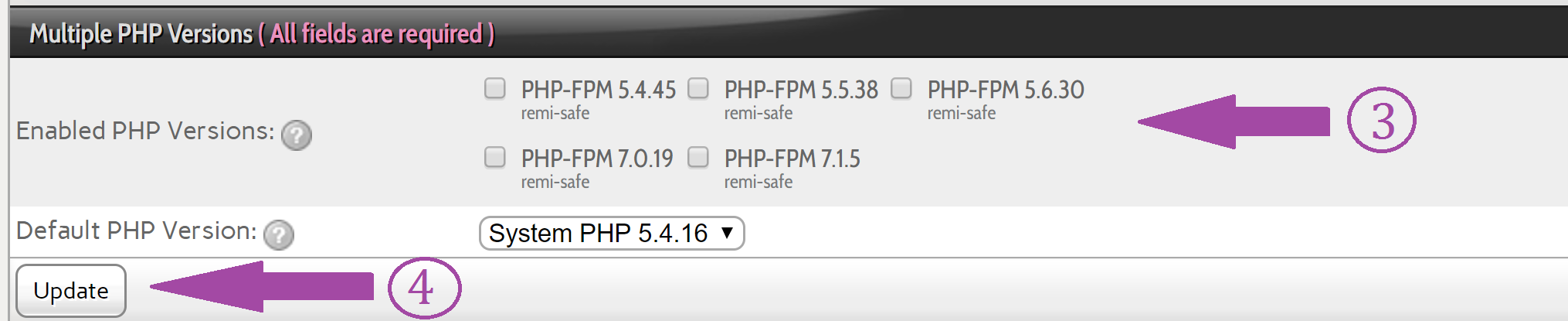Tick the PHP-FPM 5.5.38 checkbox
1568x321 pixels.
pos(698,88)
